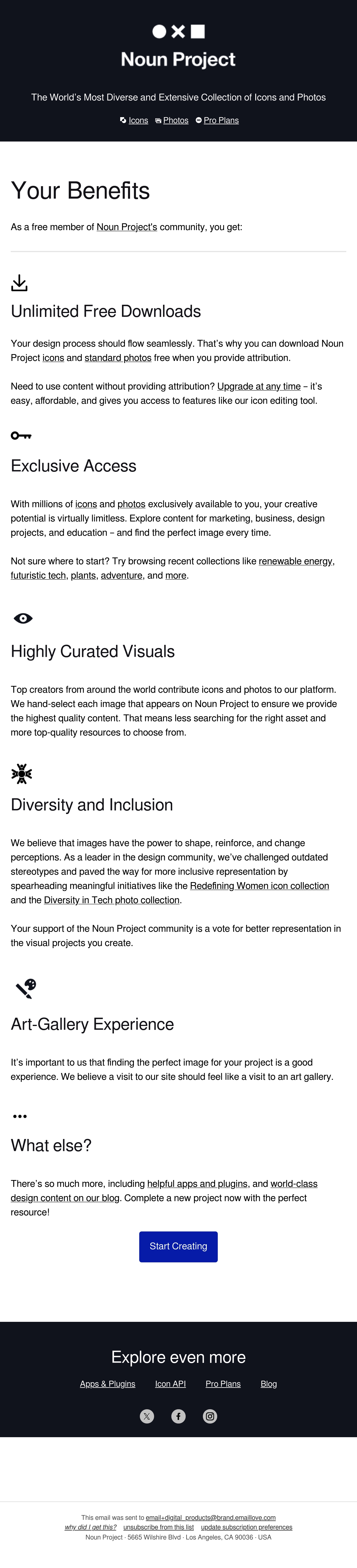The height and width of the screenshot is (1568, 357).
Task: Open the Icons link in the header
Action: 138,120
